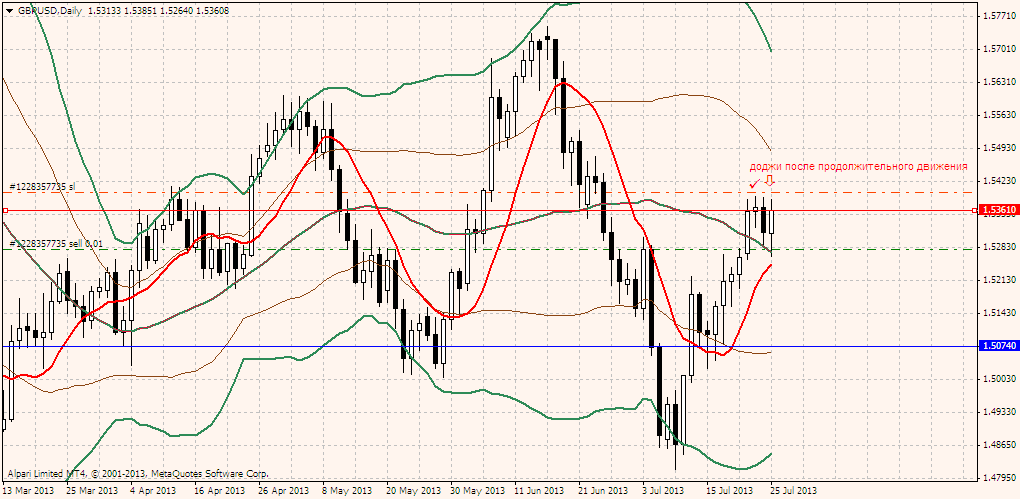Click the 1.52130 price scale label

click(x=1000, y=280)
